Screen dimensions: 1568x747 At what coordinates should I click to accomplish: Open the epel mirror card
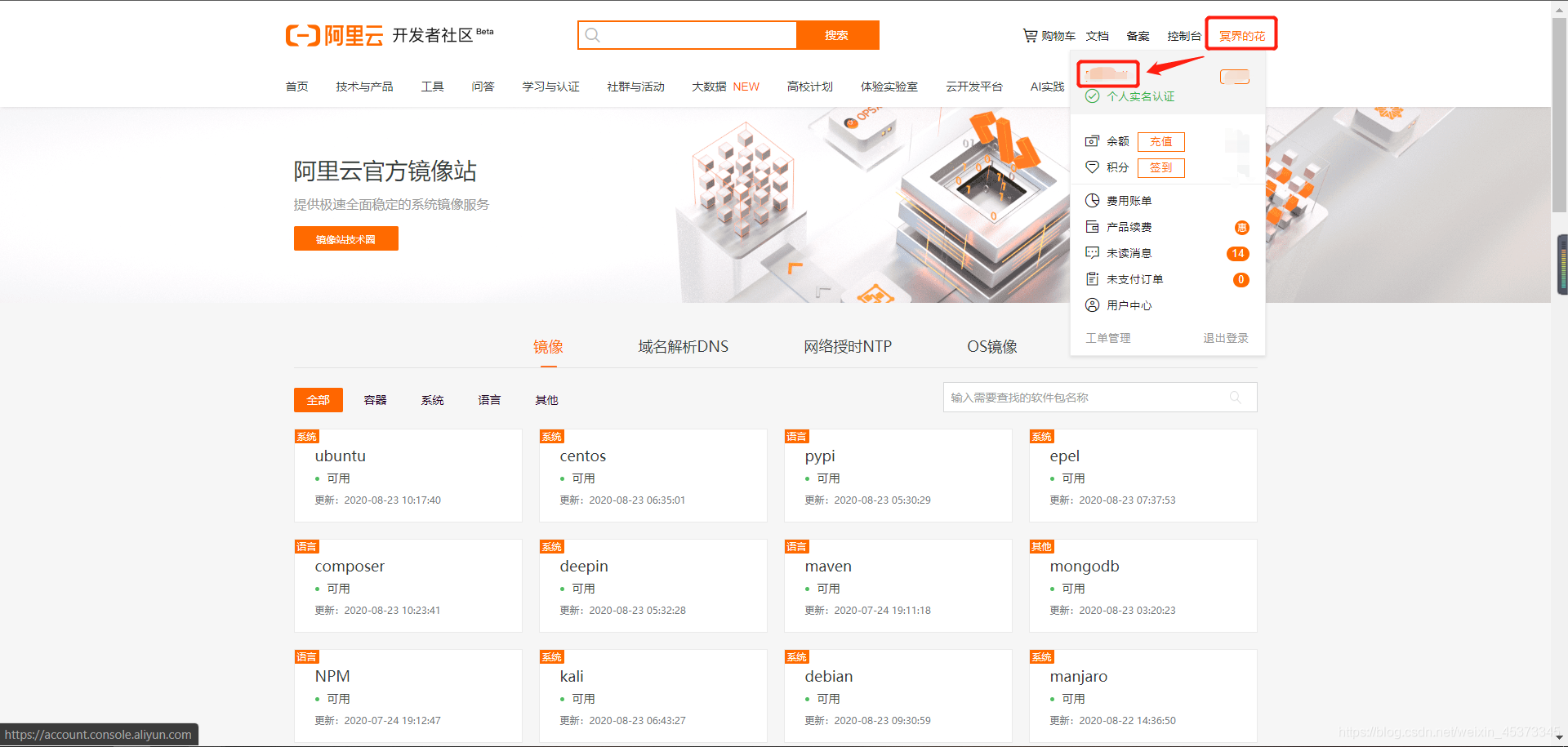coord(1143,475)
